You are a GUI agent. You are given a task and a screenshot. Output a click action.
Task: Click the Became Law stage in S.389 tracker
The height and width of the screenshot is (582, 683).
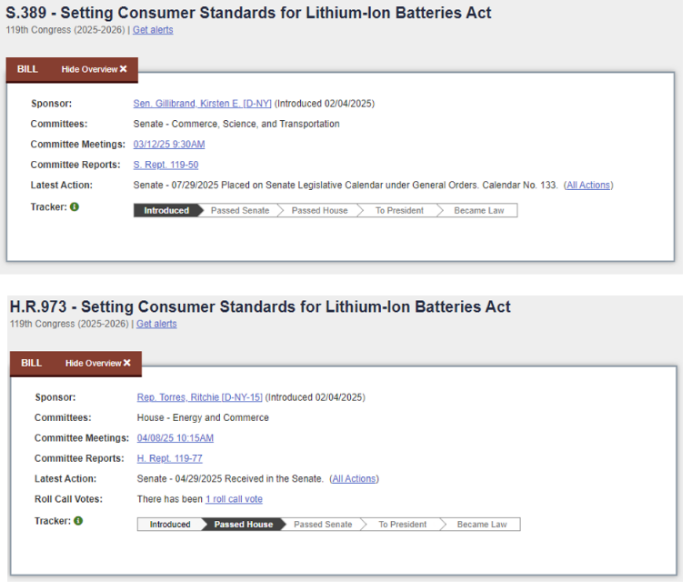(479, 211)
